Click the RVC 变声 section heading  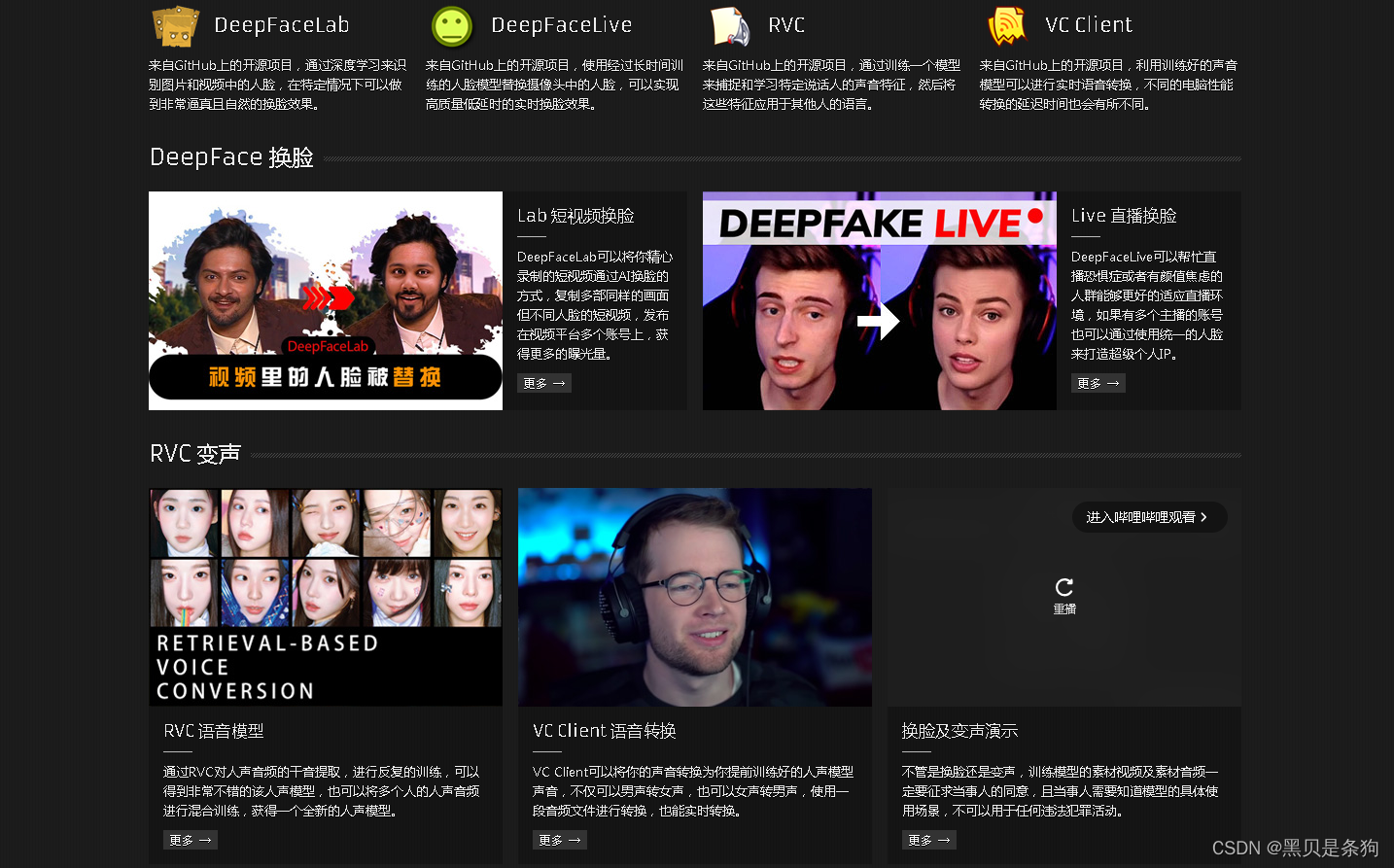[x=195, y=454]
